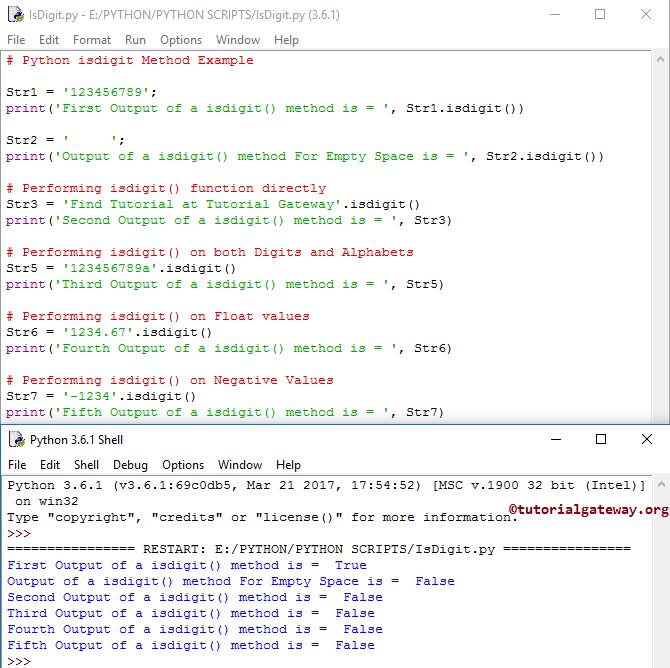Click the RESTART line in Shell output
The width and height of the screenshot is (670, 668).
pyautogui.click(x=319, y=549)
